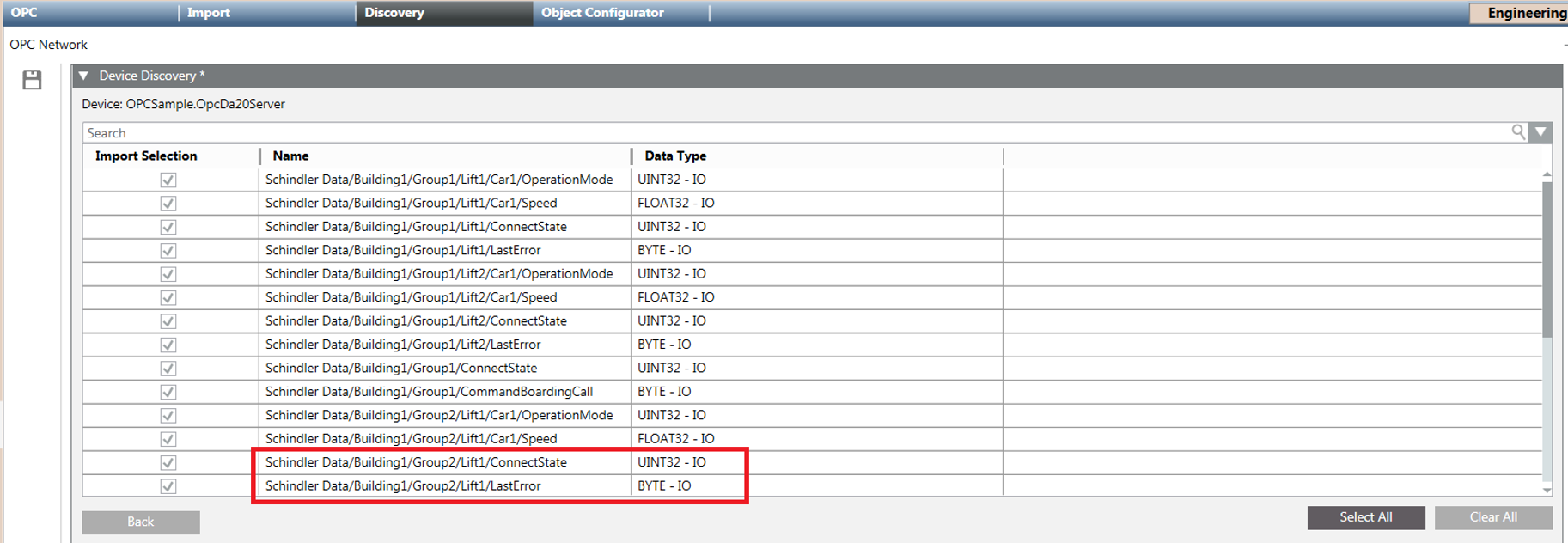Toggle checkbox for Group2/Lift1/ConnectState row

click(x=168, y=462)
